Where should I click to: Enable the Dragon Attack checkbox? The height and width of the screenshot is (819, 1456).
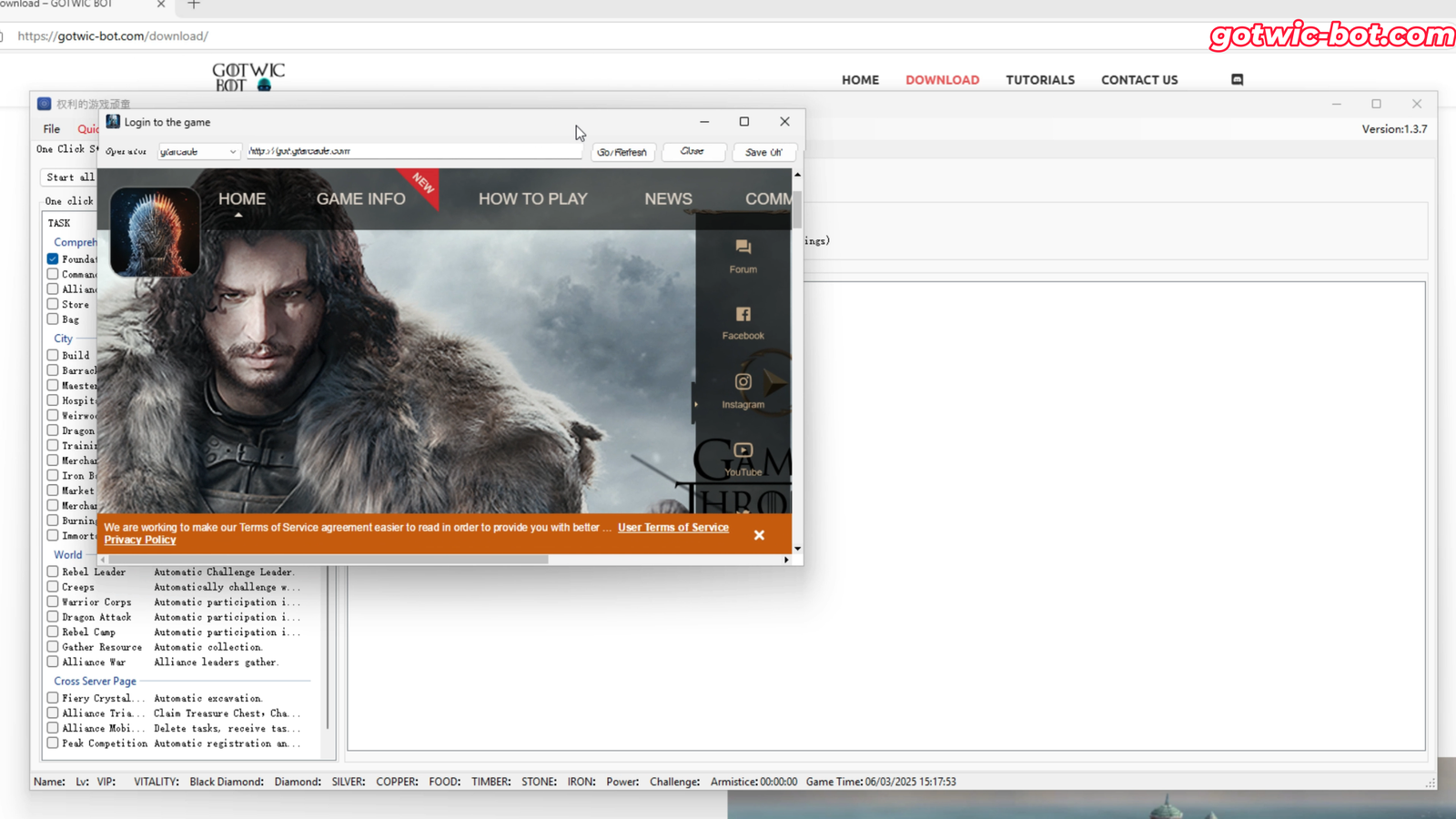(x=53, y=617)
